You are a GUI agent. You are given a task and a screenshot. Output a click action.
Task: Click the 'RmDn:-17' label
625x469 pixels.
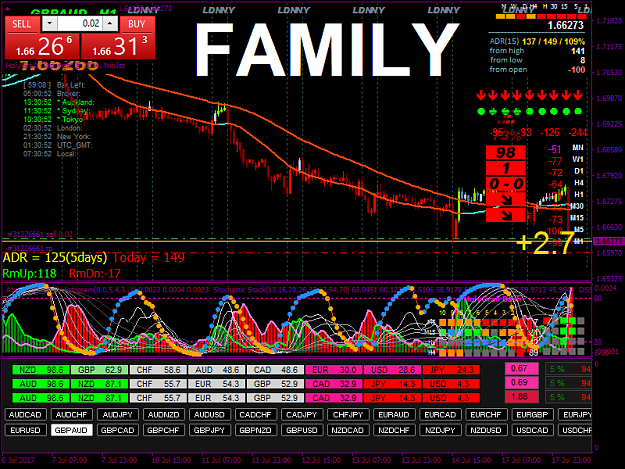(x=95, y=274)
